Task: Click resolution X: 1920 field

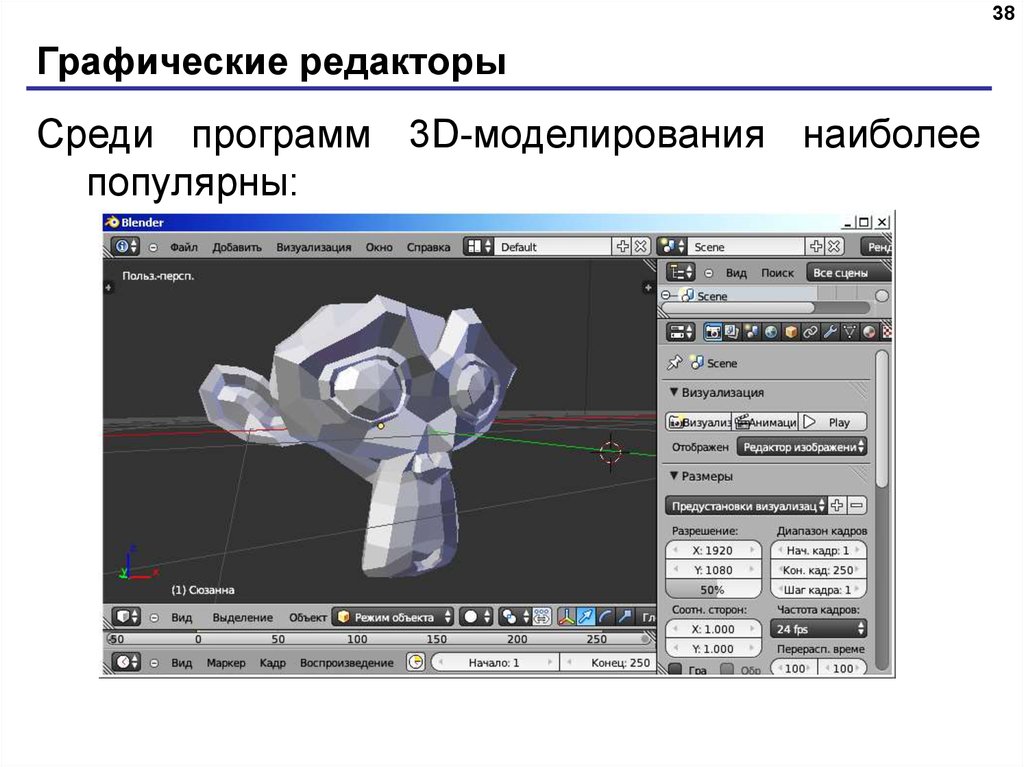Action: coord(713,550)
